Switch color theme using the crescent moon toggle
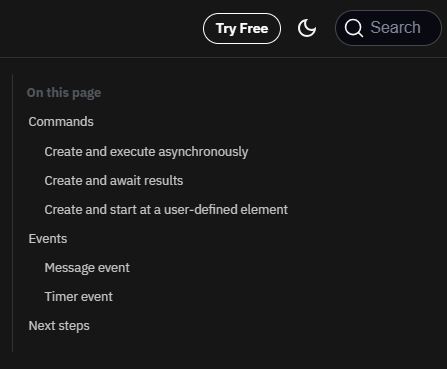This screenshot has width=447, height=369. pos(307,28)
